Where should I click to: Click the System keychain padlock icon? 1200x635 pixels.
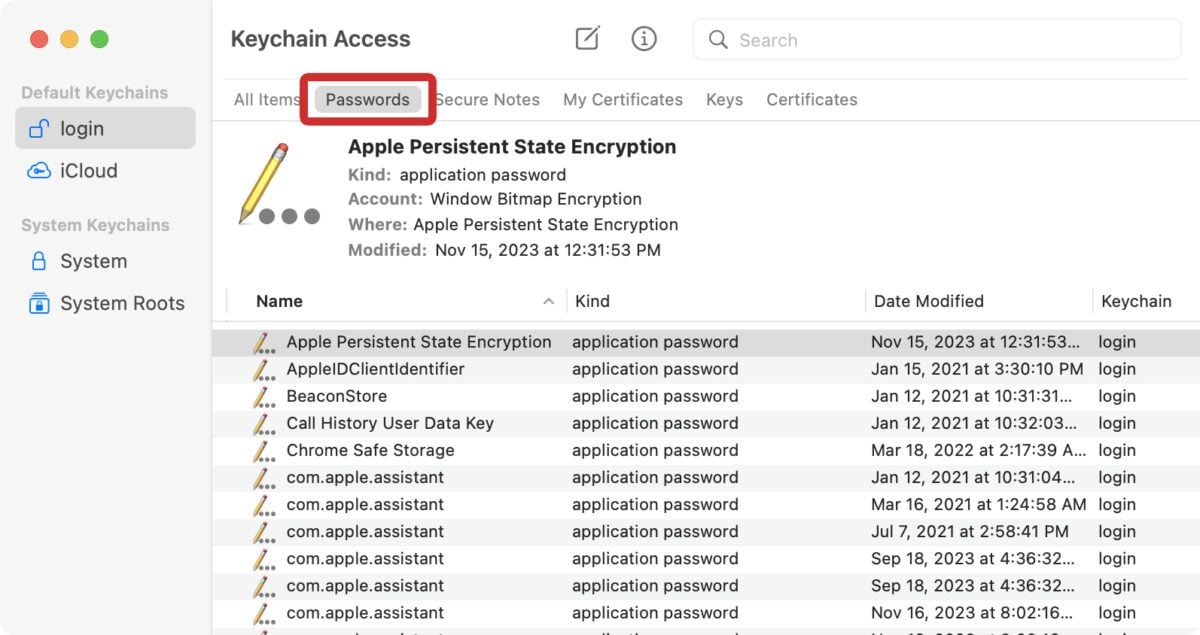pos(39,261)
